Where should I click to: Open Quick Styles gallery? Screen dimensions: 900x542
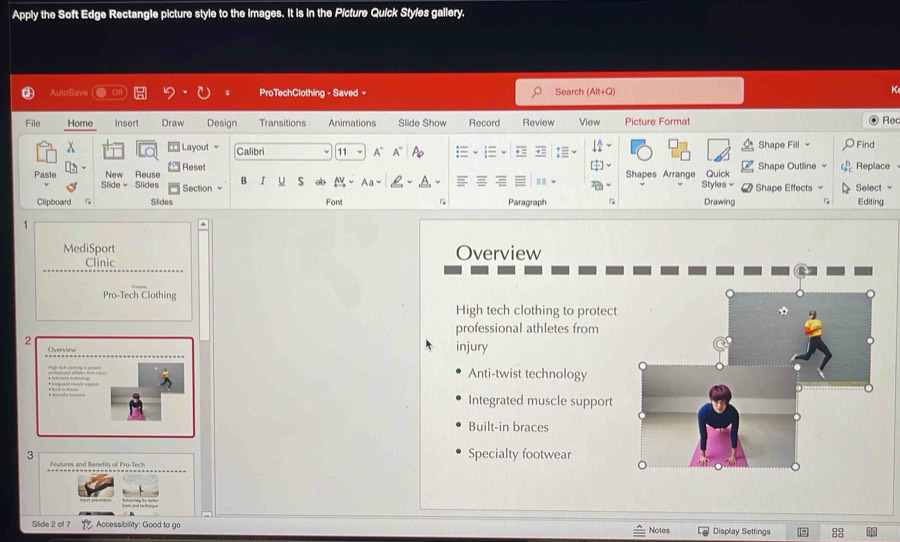717,164
